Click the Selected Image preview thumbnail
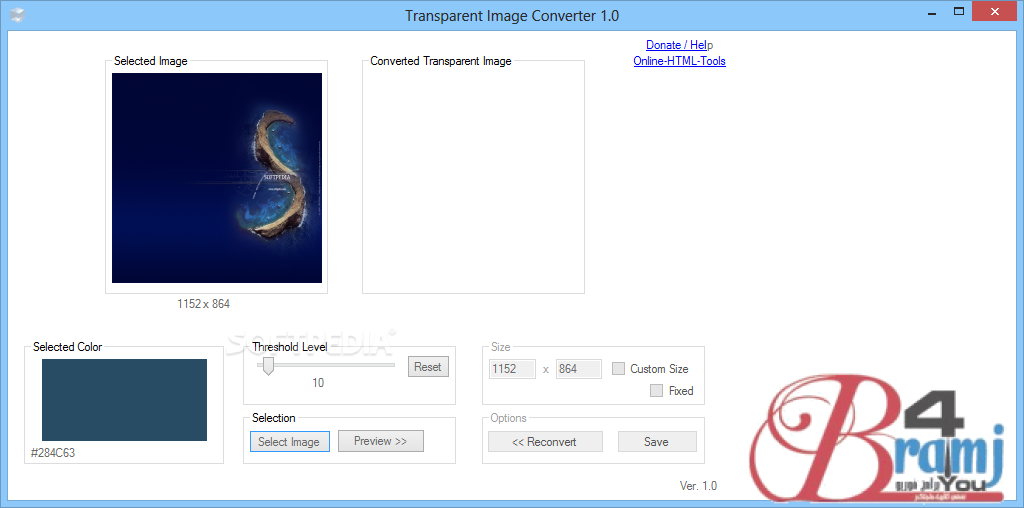Image resolution: width=1024 pixels, height=508 pixels. 217,178
